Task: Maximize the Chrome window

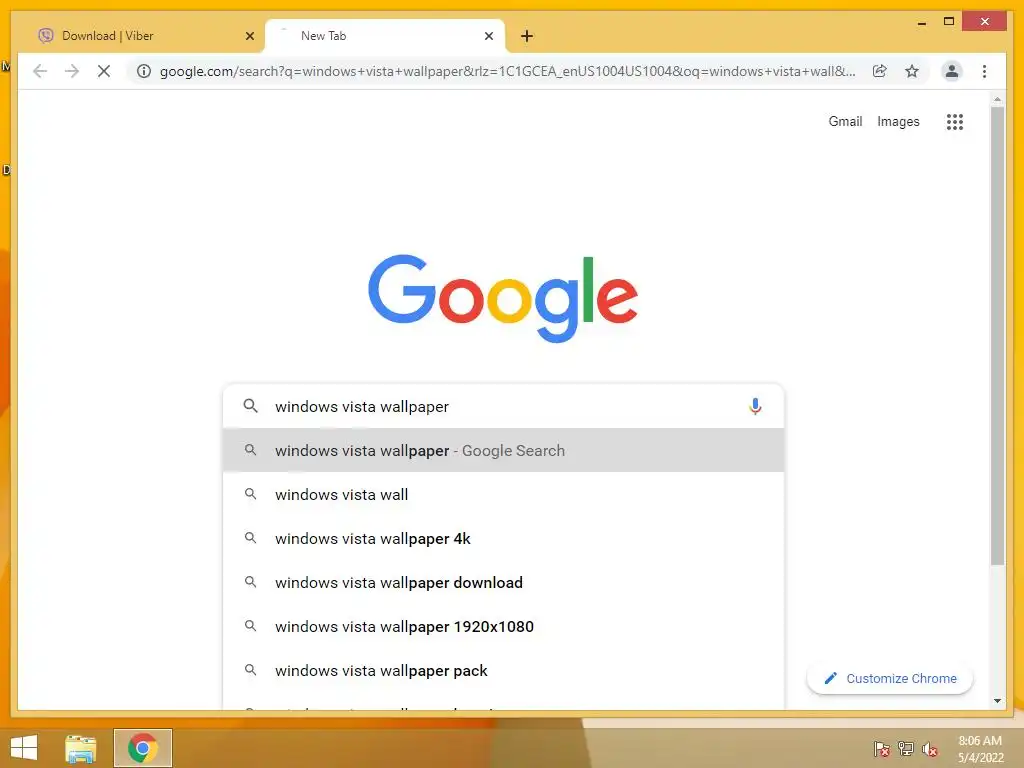Action: (x=949, y=22)
